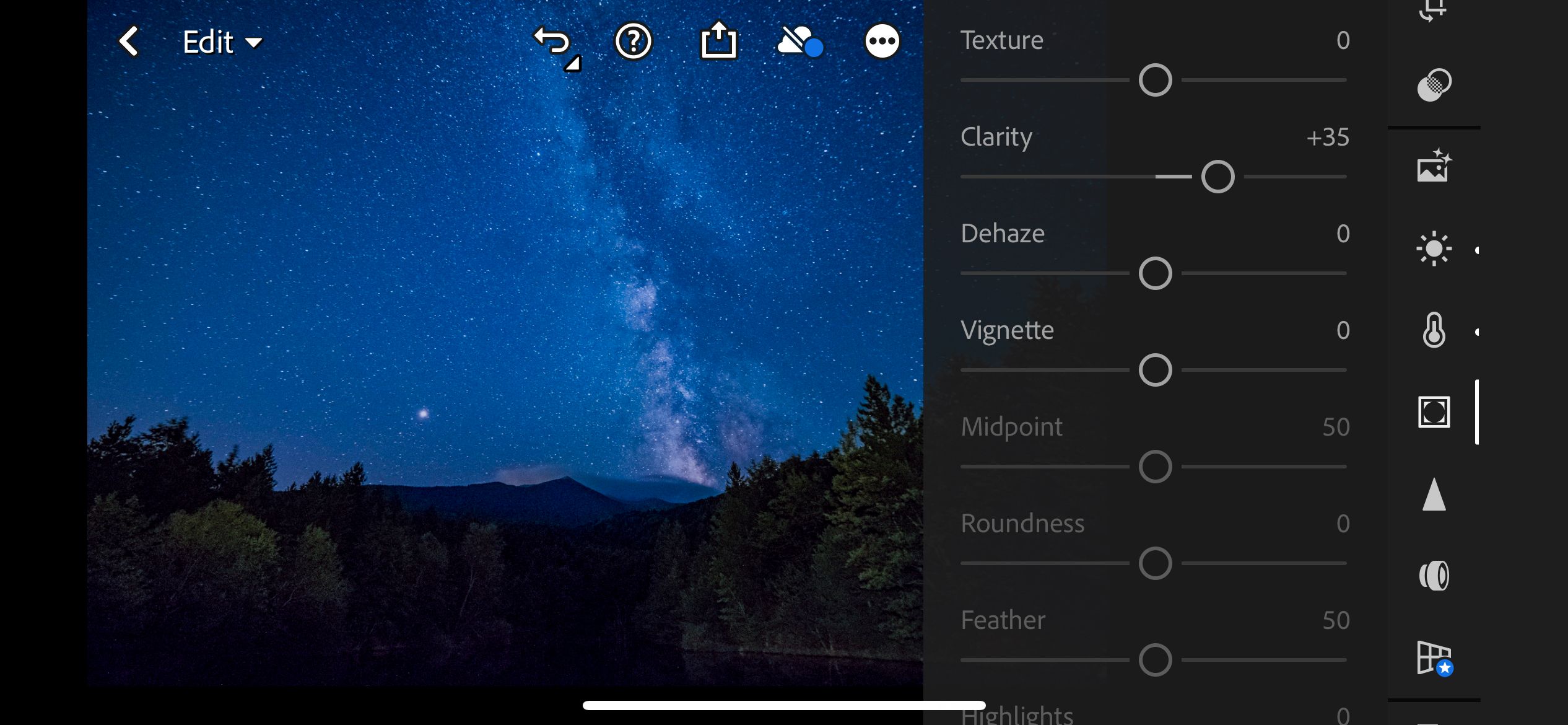
Task: Drag the Clarity slider to adjust value
Action: click(x=1218, y=176)
